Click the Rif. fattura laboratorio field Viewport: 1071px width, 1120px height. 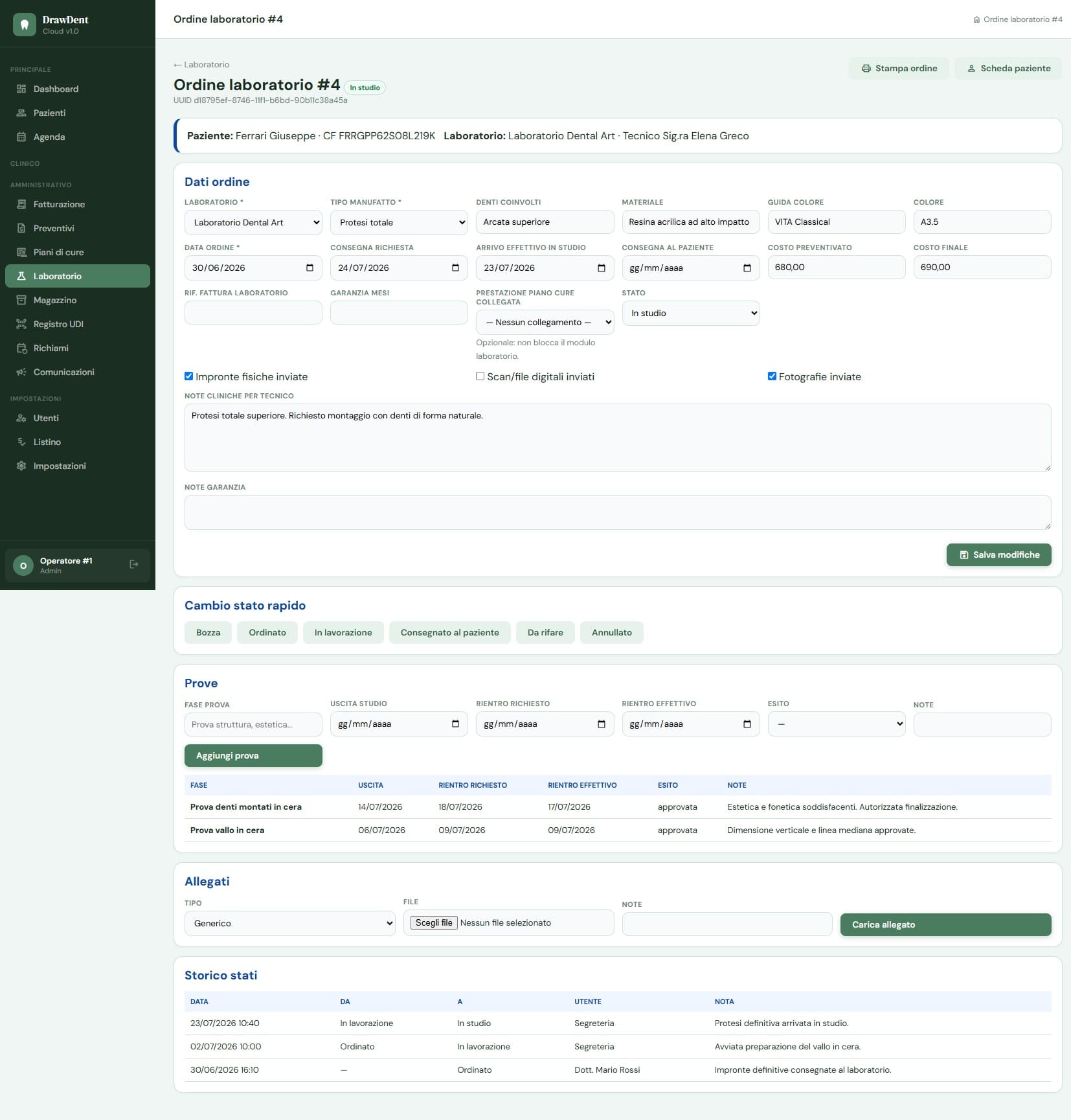pyautogui.click(x=253, y=312)
